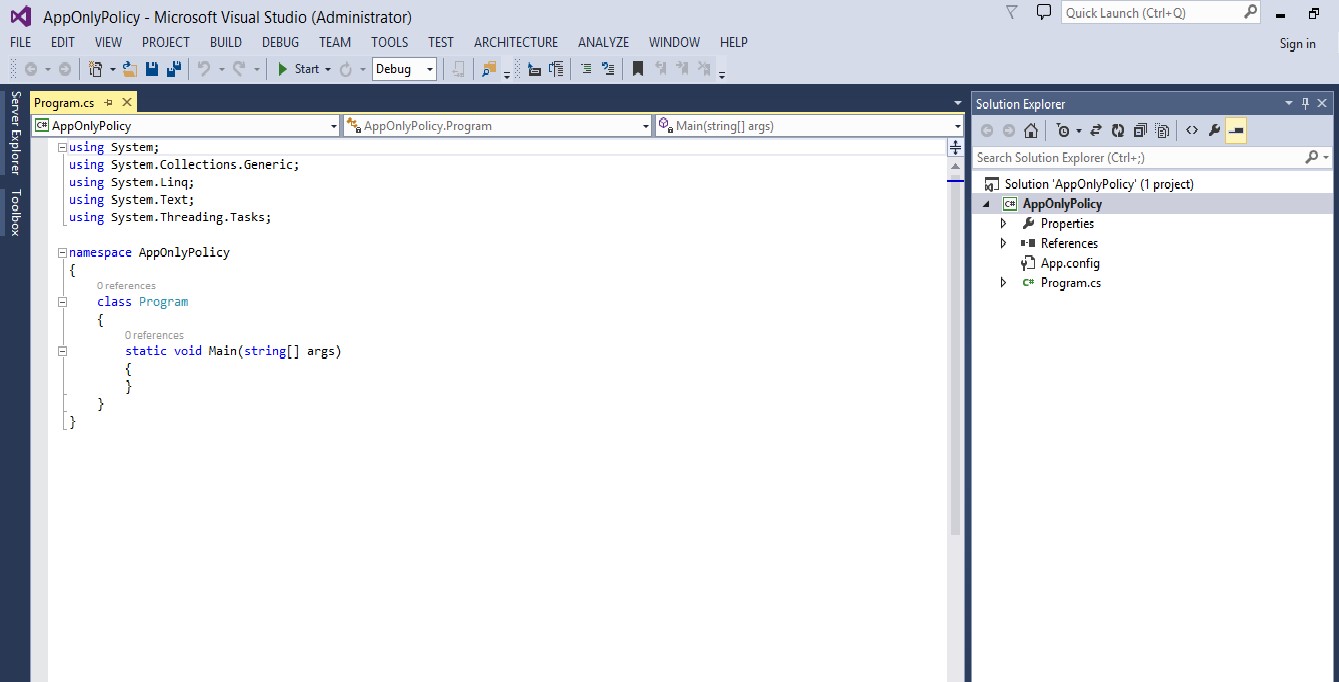
Task: Click the Undo arrow in the toolbar
Action: coord(204,69)
